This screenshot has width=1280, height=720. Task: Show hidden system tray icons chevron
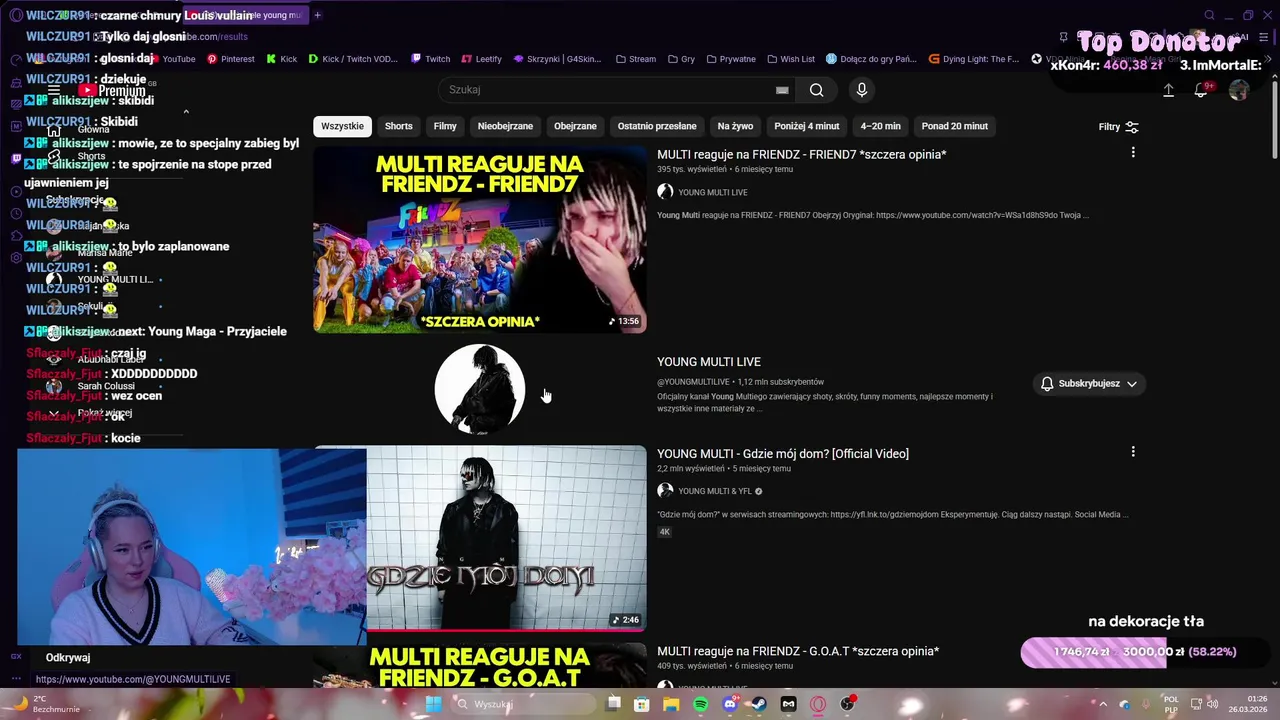tap(1103, 704)
